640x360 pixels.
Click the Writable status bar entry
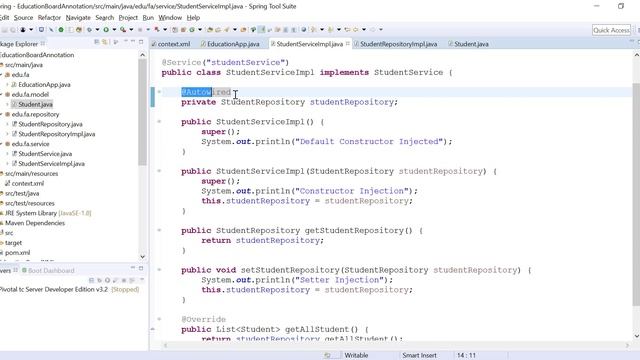(x=356, y=356)
